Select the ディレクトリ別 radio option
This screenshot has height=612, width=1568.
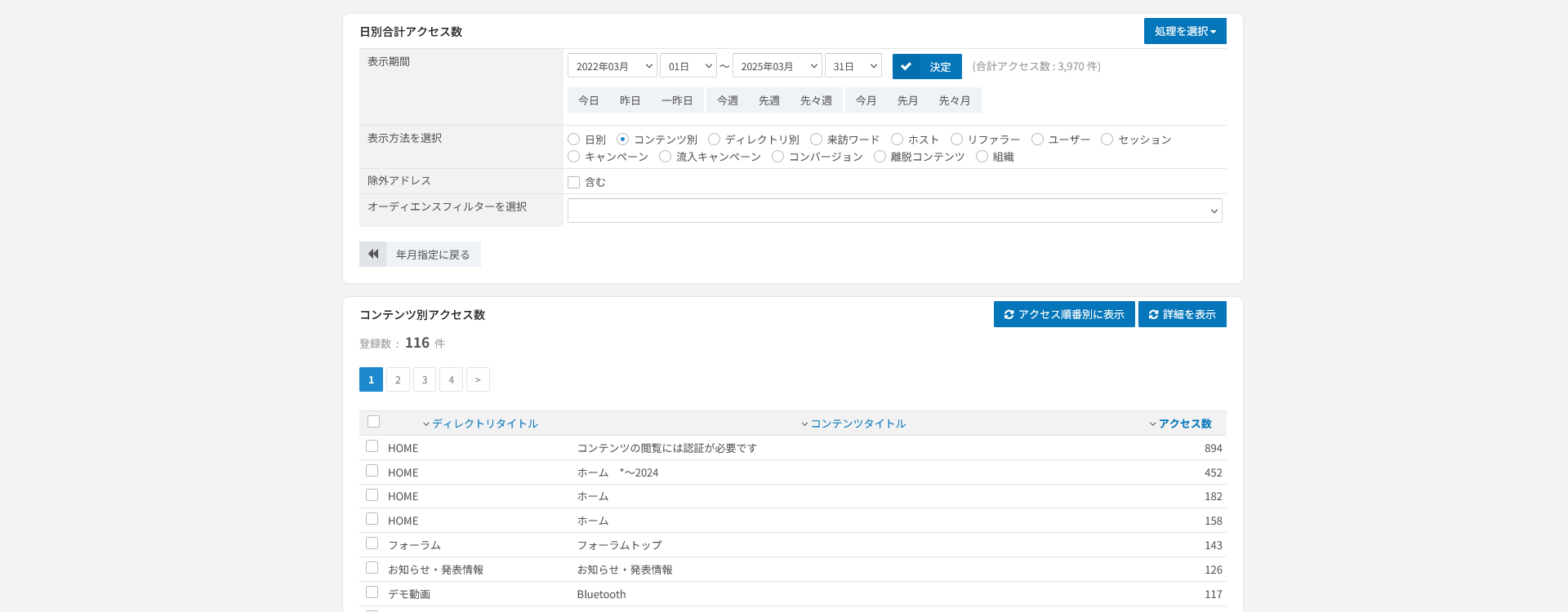(714, 140)
